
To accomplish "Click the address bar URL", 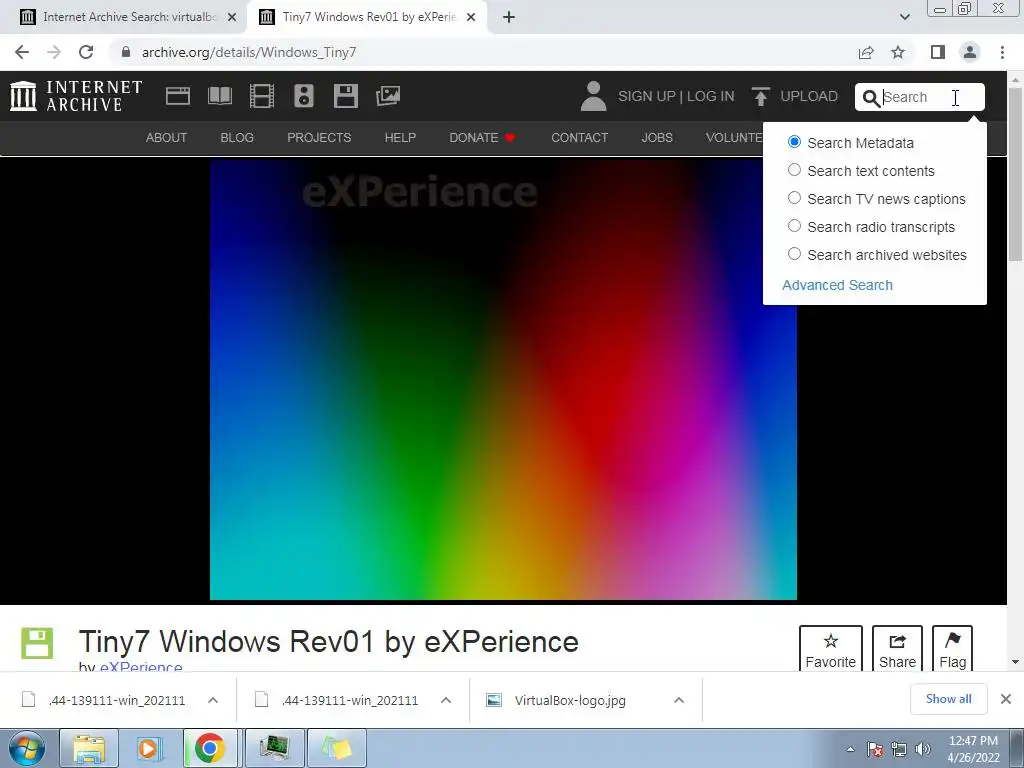I will pos(249,52).
